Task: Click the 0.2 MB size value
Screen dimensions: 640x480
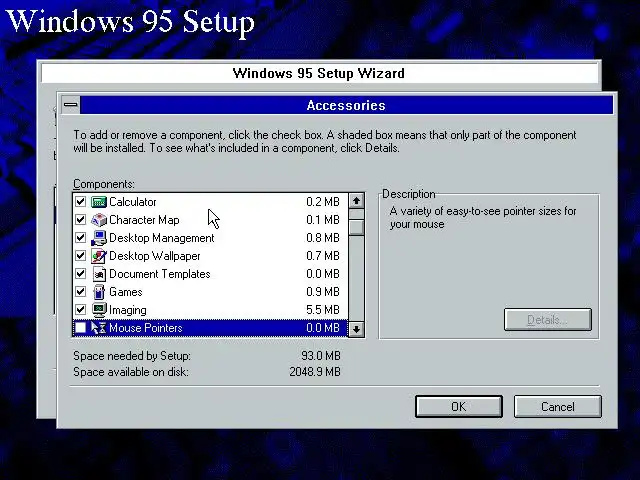Action: pyautogui.click(x=323, y=202)
